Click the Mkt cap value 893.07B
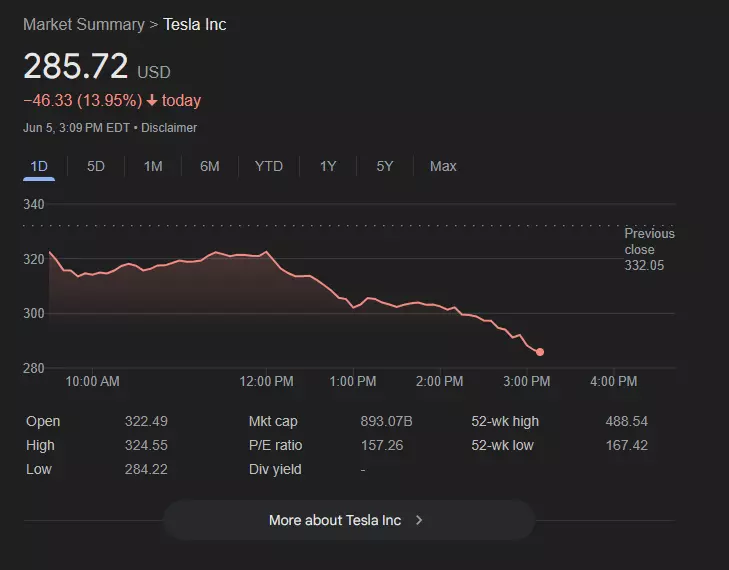This screenshot has width=729, height=570. click(x=386, y=421)
